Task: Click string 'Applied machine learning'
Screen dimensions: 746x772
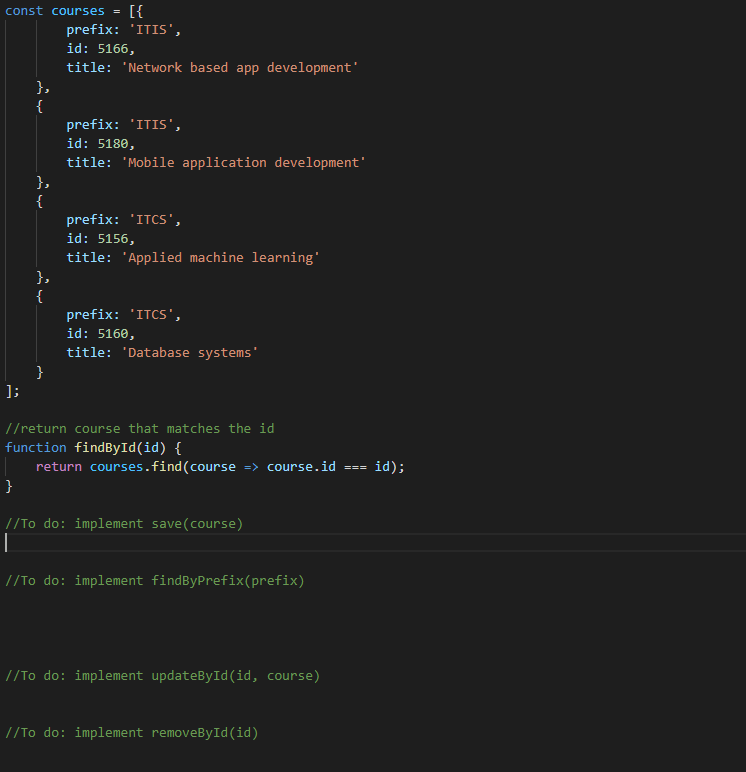Action: point(221,258)
